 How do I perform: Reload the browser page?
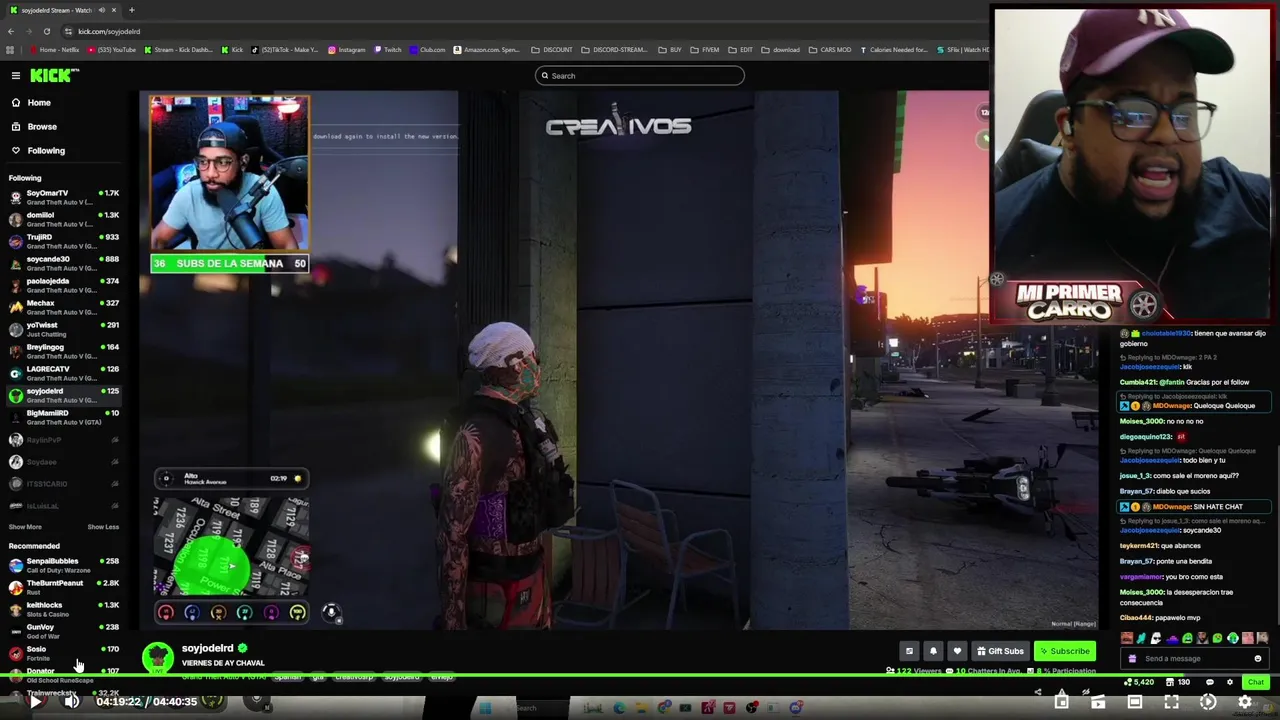(46, 31)
